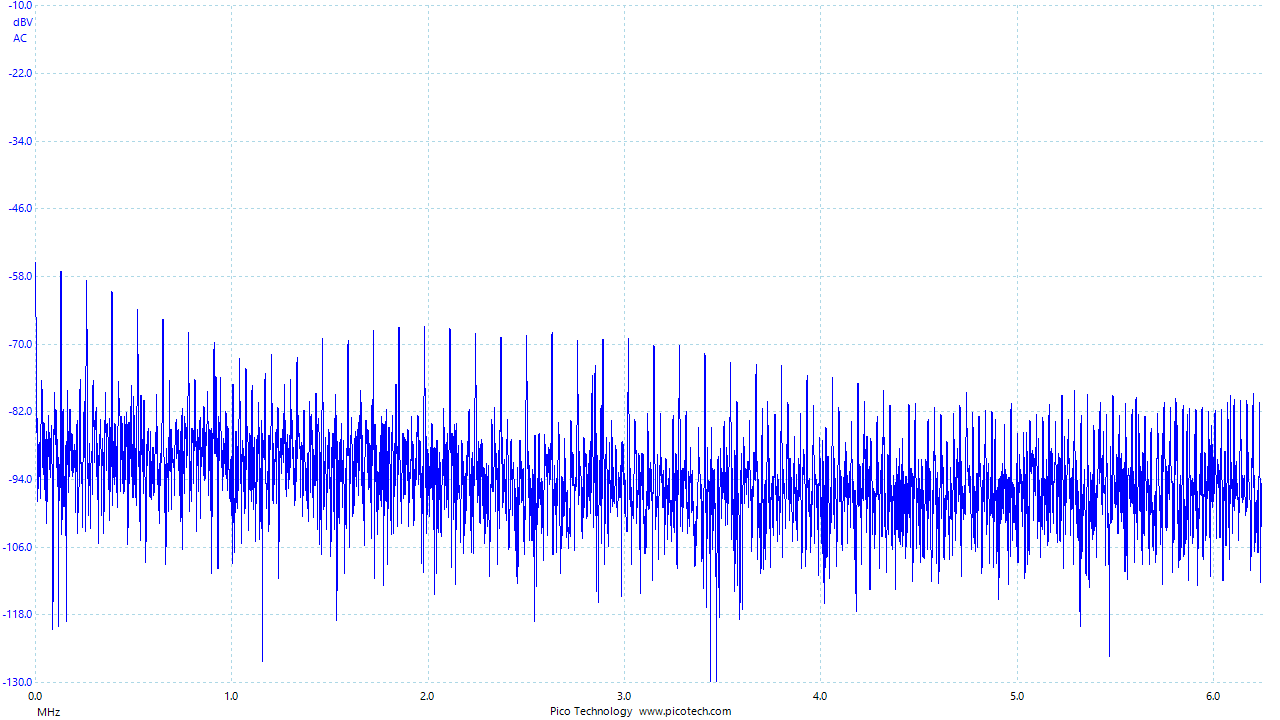This screenshot has height=720, width=1280.
Task: Click the 6.0 frequency axis value
Action: point(1213,696)
